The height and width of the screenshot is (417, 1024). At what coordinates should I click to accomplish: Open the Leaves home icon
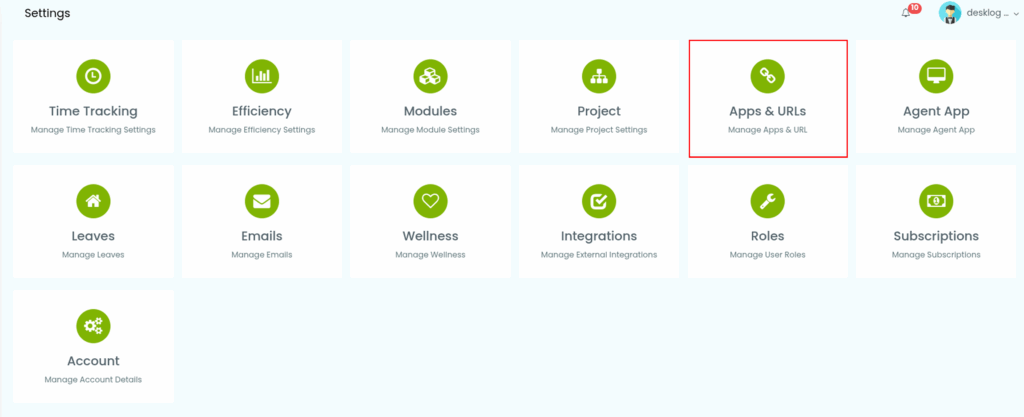(x=93, y=200)
